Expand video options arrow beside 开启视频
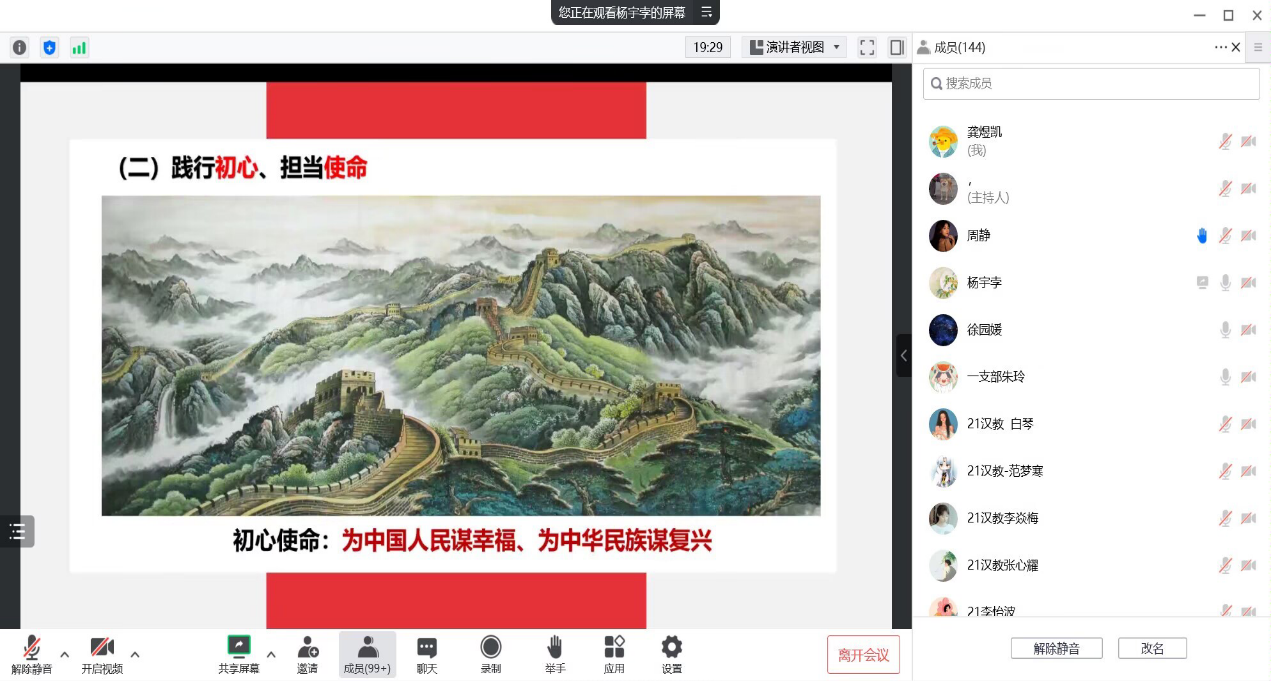This screenshot has width=1271, height=681. tap(135, 655)
